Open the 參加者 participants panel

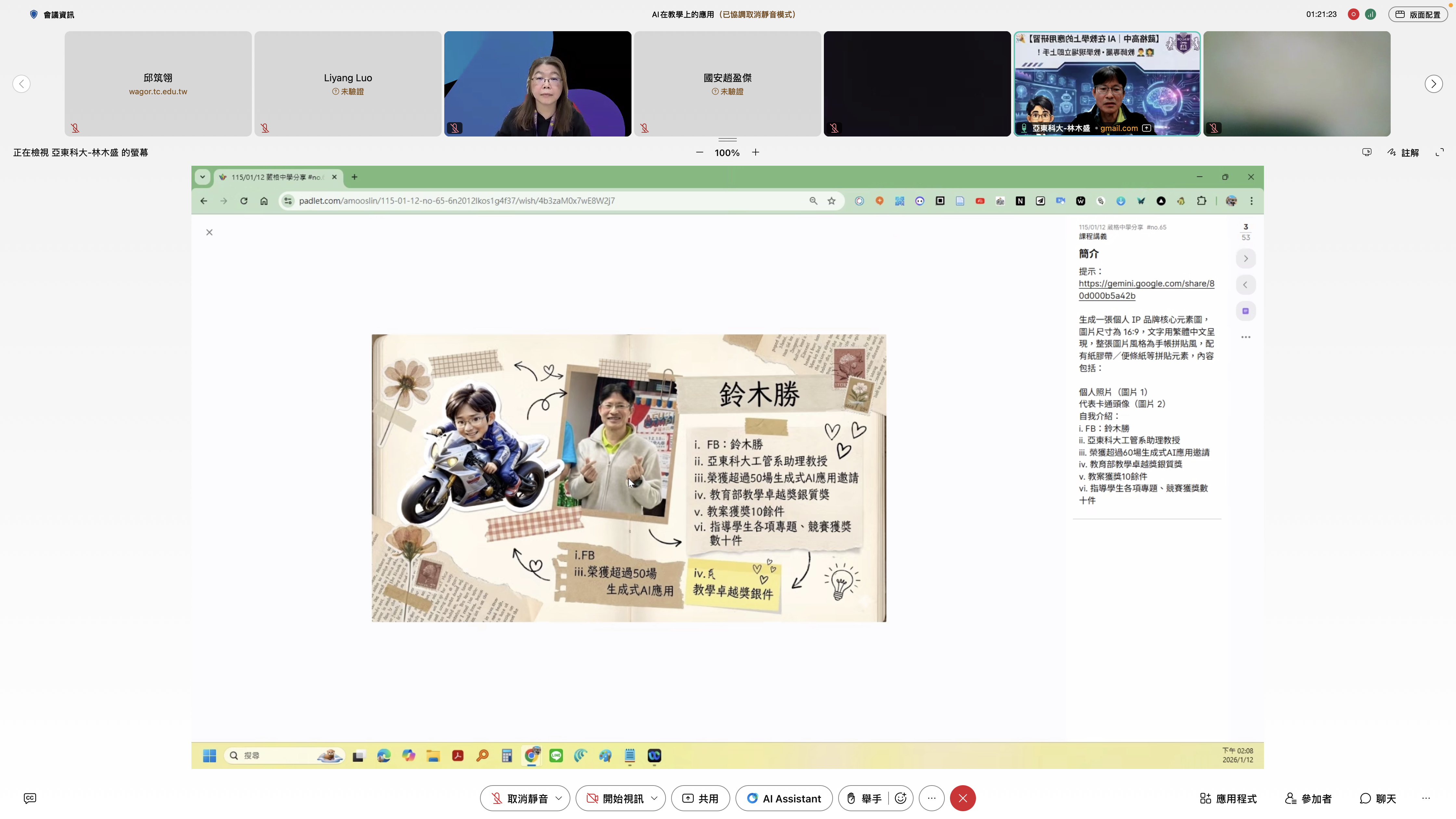(1308, 798)
